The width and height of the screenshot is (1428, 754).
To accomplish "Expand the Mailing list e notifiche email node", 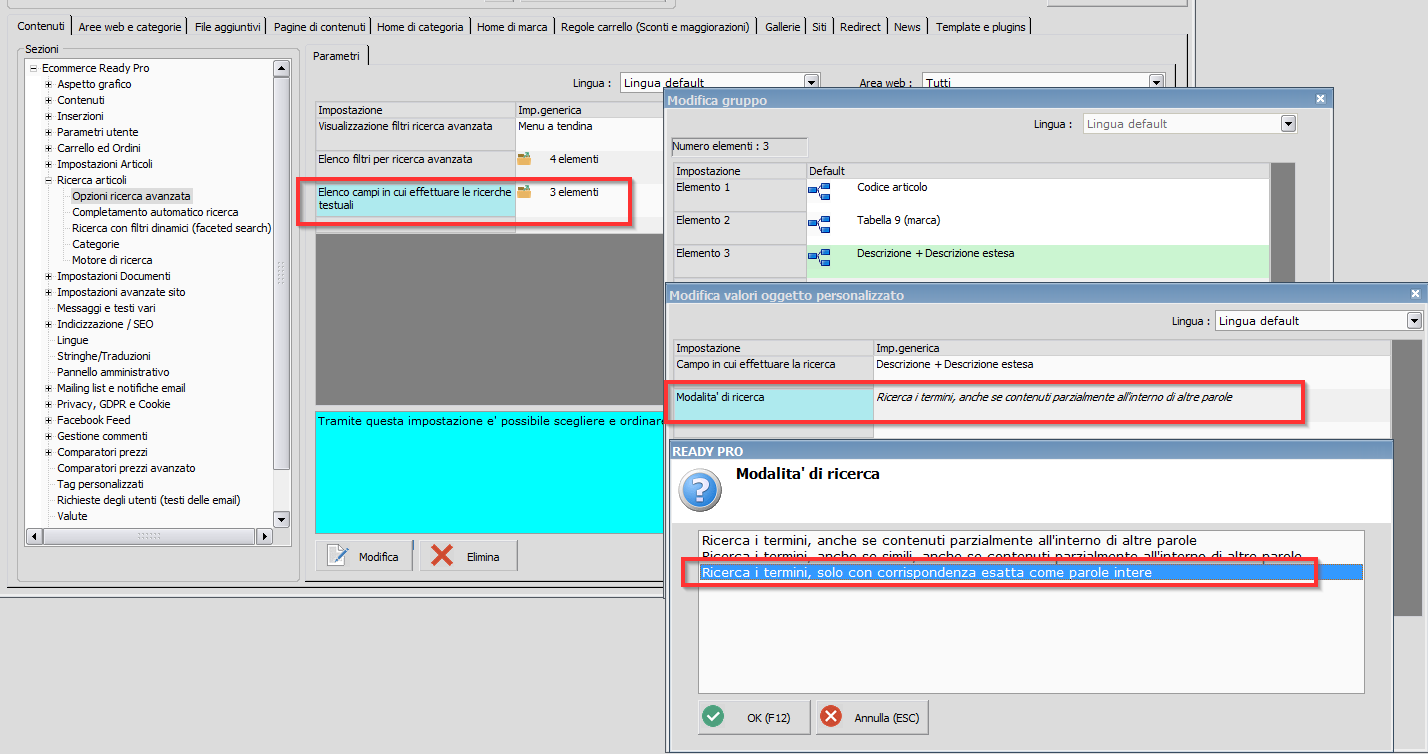I will pos(48,388).
